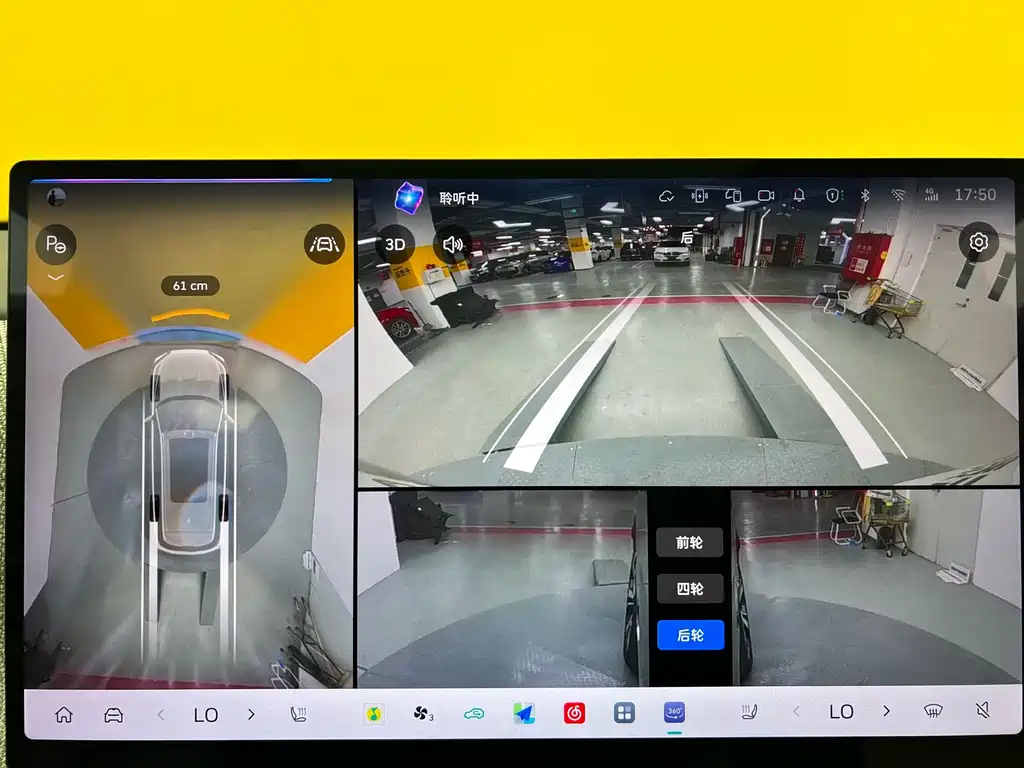The height and width of the screenshot is (768, 1024).
Task: Open the fan climate control icon
Action: pyautogui.click(x=423, y=714)
